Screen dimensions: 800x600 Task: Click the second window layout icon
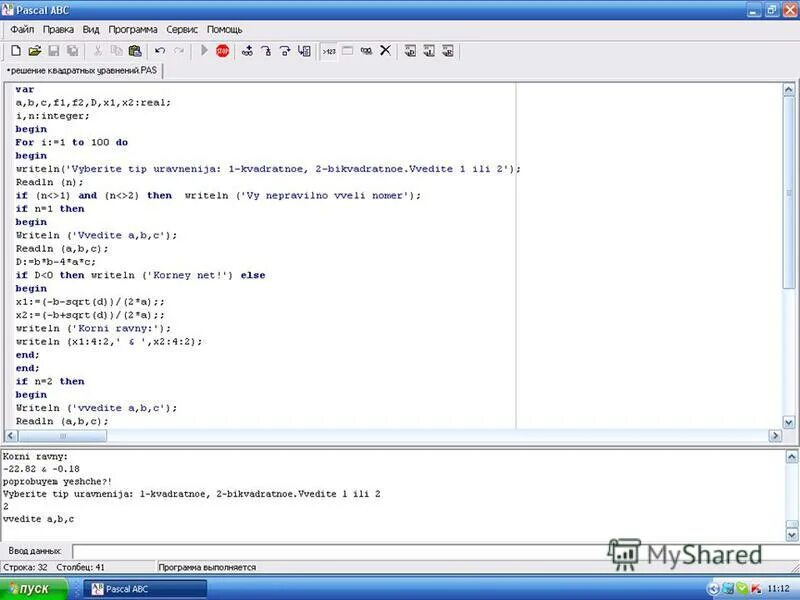tap(429, 51)
